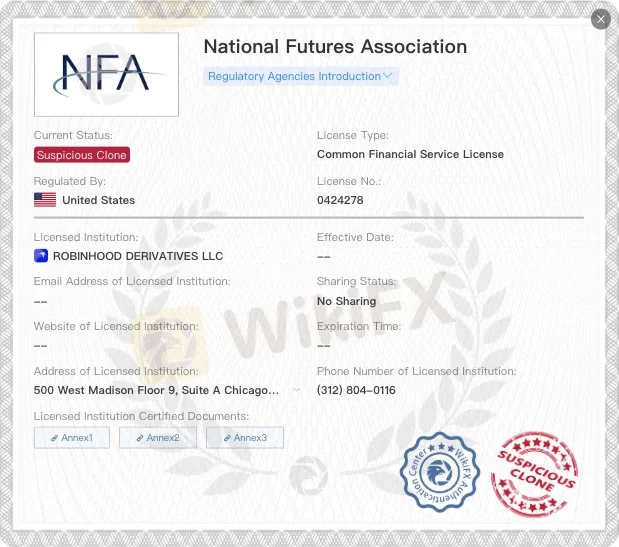Click the NFA logo image
Image resolution: width=619 pixels, height=547 pixels.
(106, 75)
